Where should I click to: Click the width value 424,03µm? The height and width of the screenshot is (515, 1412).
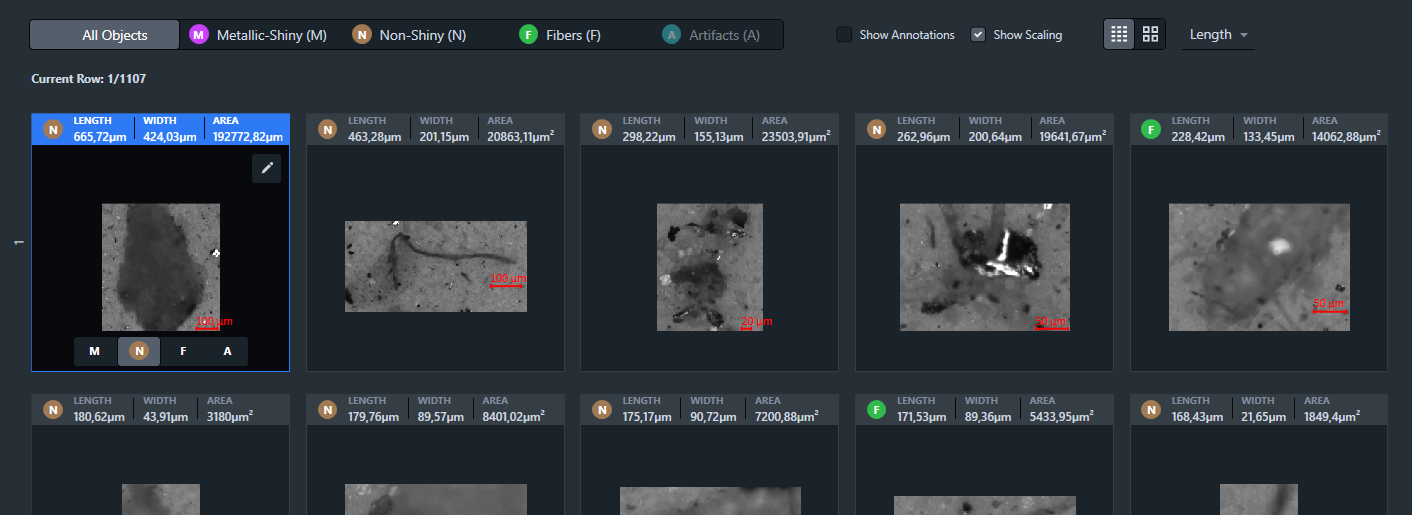tap(170, 137)
